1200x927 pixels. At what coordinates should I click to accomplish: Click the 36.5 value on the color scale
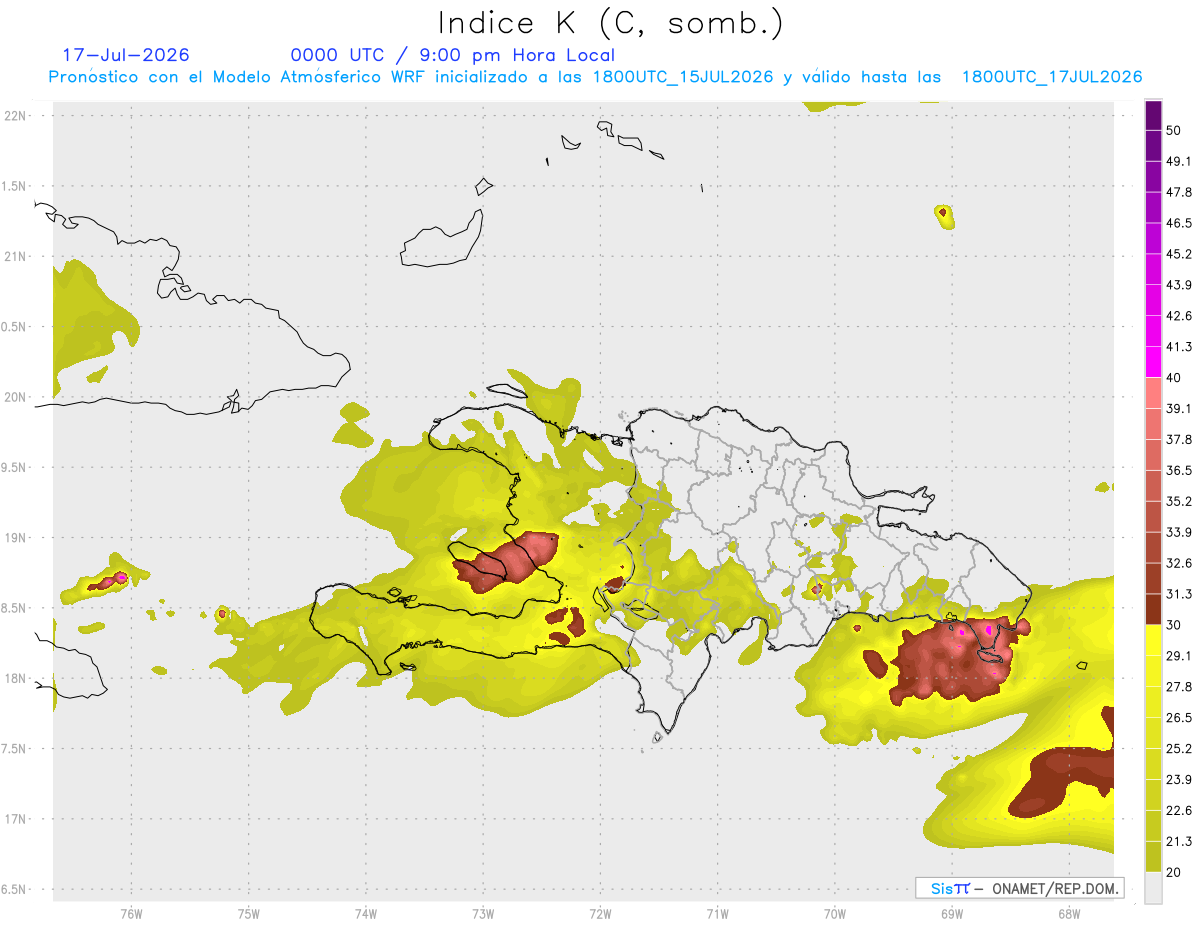click(x=1179, y=470)
